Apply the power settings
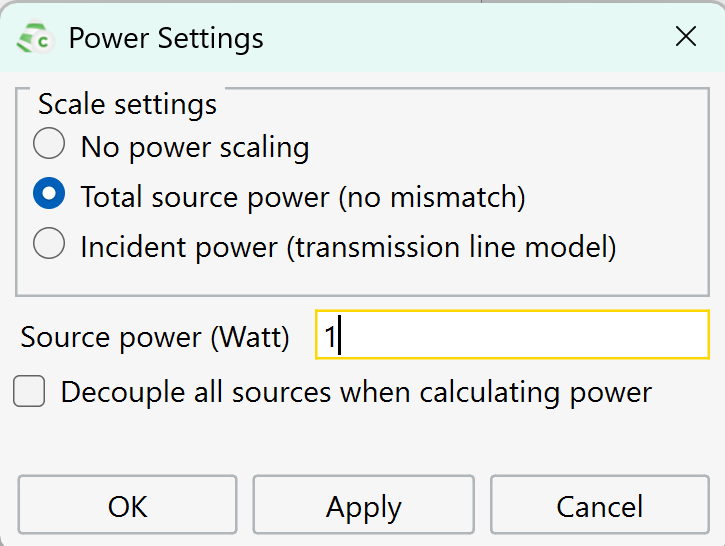This screenshot has height=546, width=725. 364,505
